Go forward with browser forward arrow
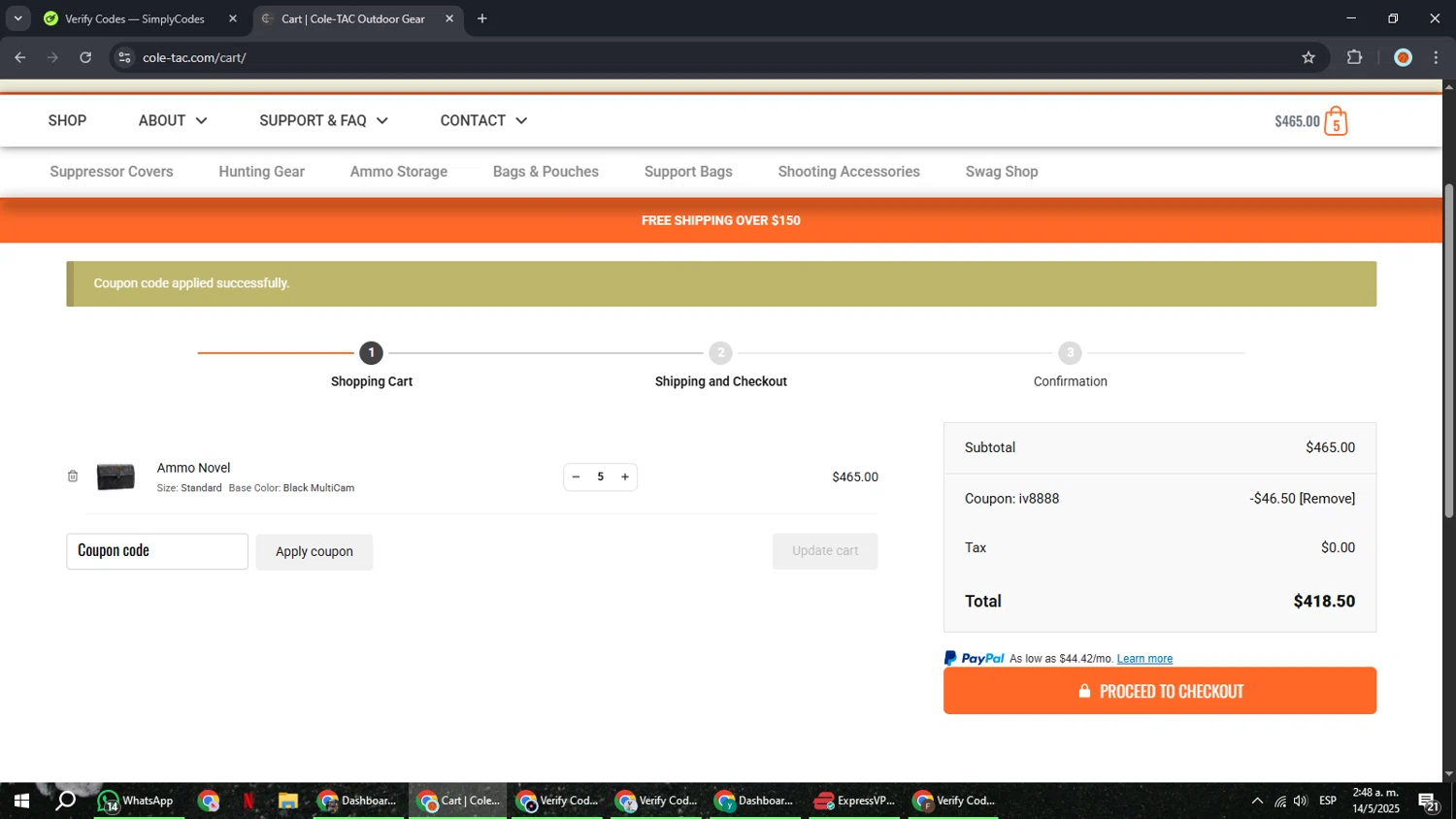 pyautogui.click(x=52, y=57)
